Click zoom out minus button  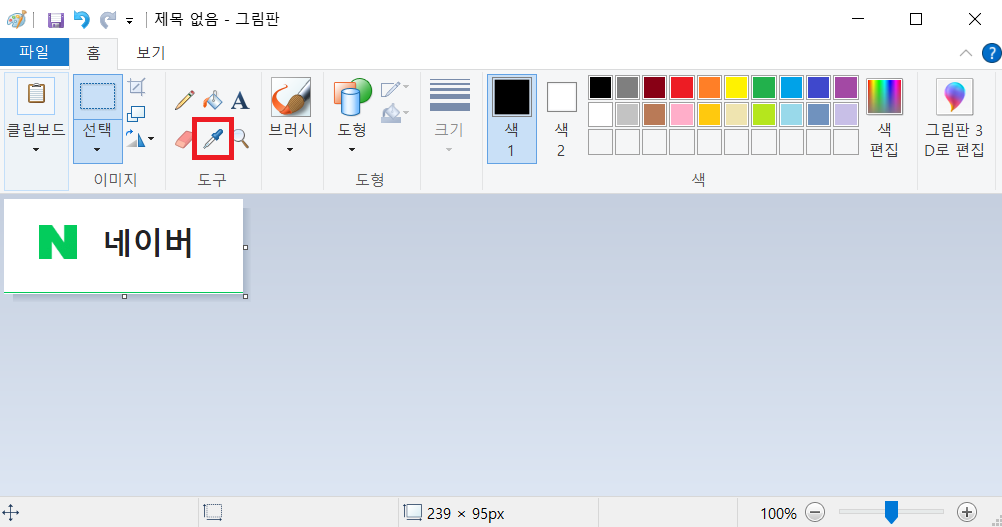coord(815,512)
